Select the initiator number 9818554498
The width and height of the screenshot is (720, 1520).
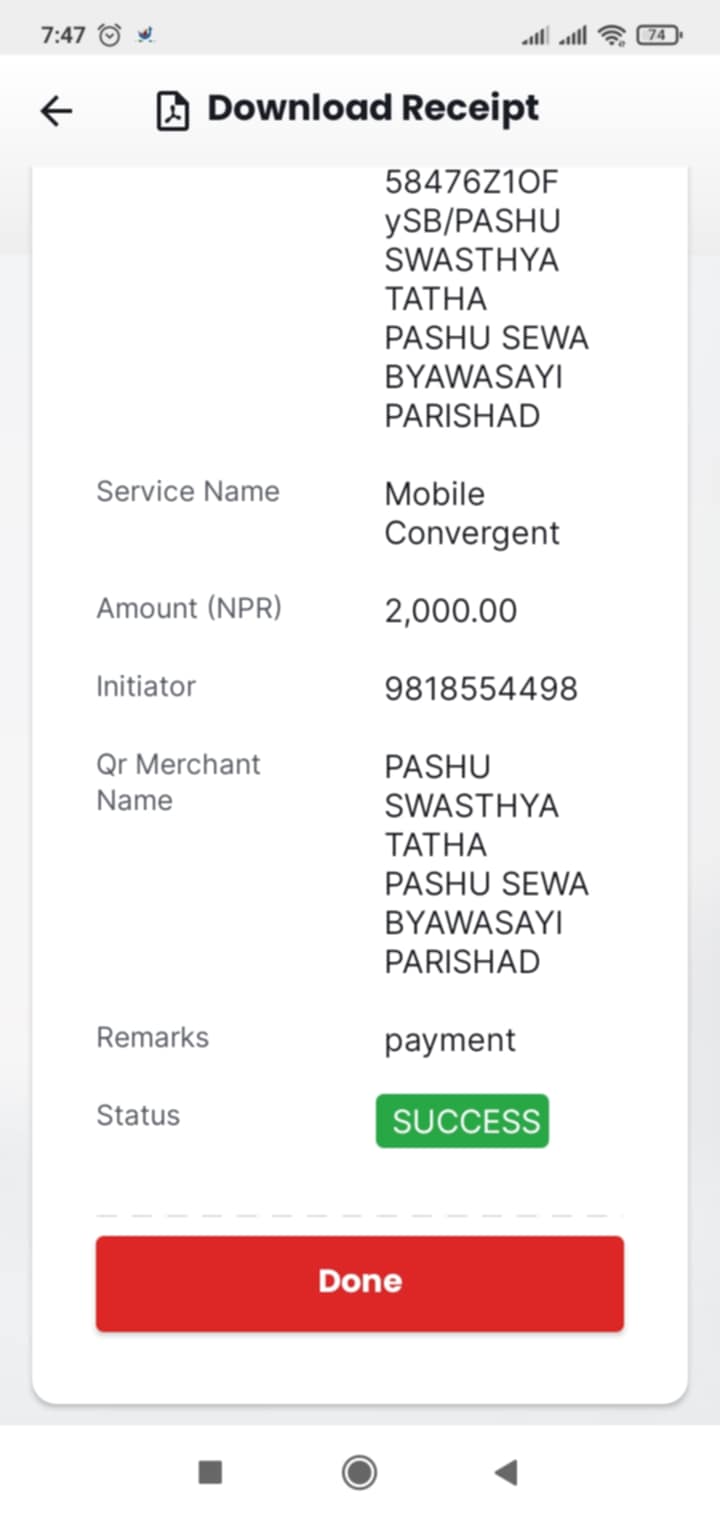click(481, 689)
